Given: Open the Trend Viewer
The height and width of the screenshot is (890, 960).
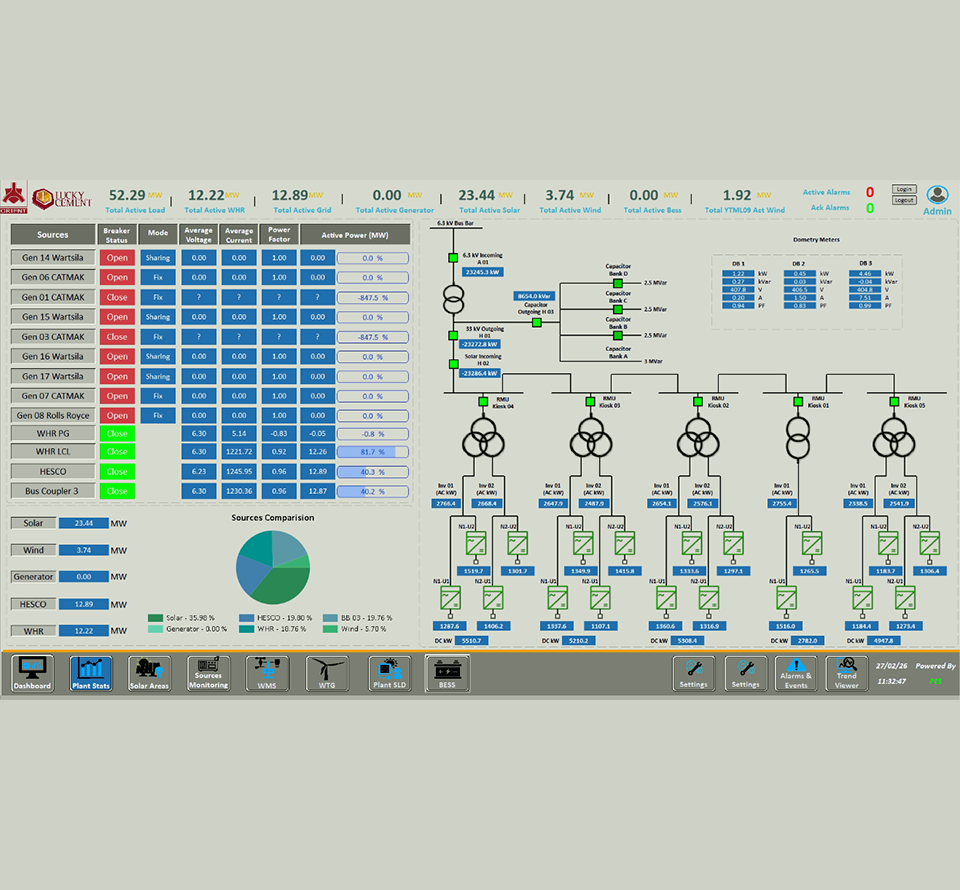Looking at the screenshot, I should (846, 674).
